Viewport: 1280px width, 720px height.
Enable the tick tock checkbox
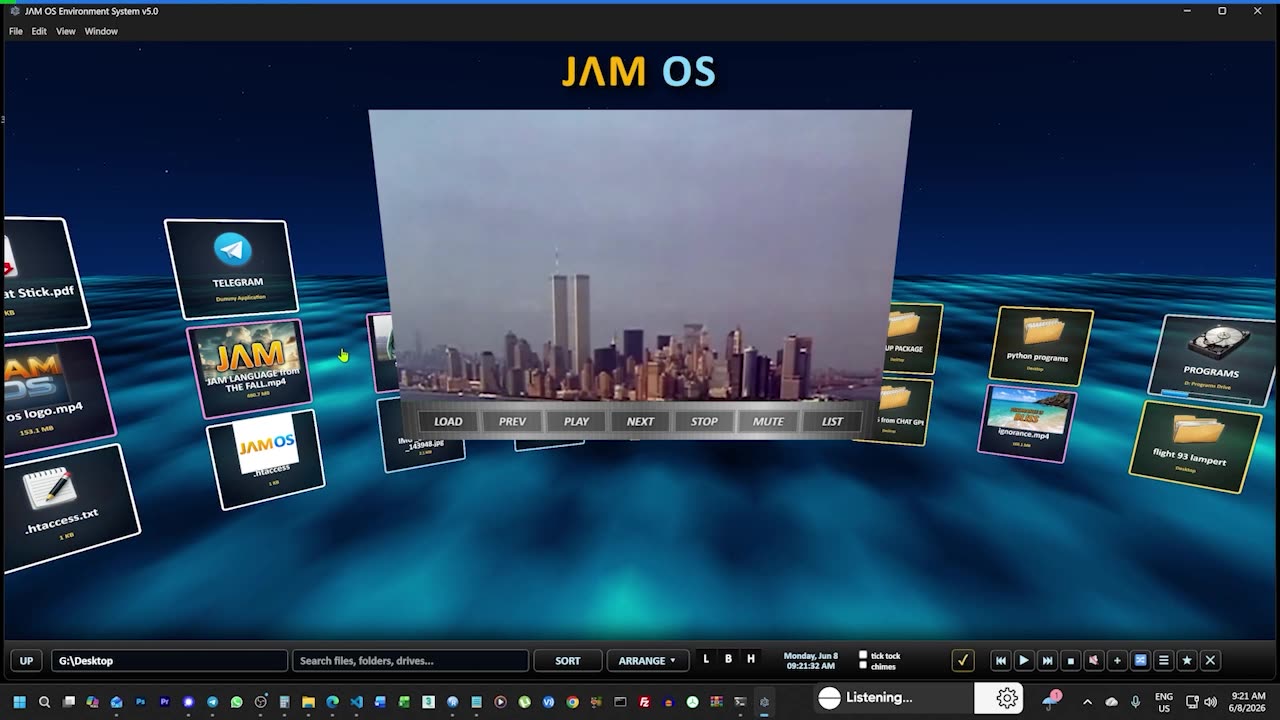[x=863, y=656]
